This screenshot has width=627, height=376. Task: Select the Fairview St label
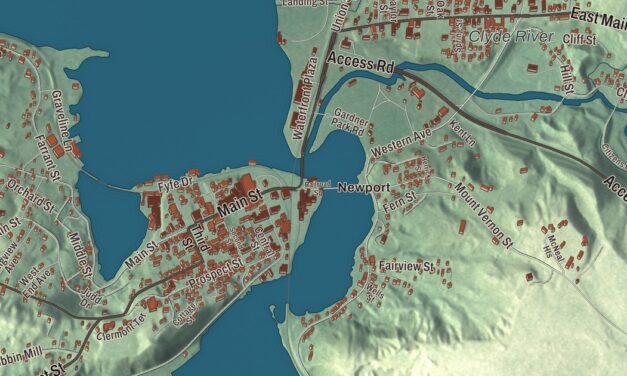tap(406, 266)
